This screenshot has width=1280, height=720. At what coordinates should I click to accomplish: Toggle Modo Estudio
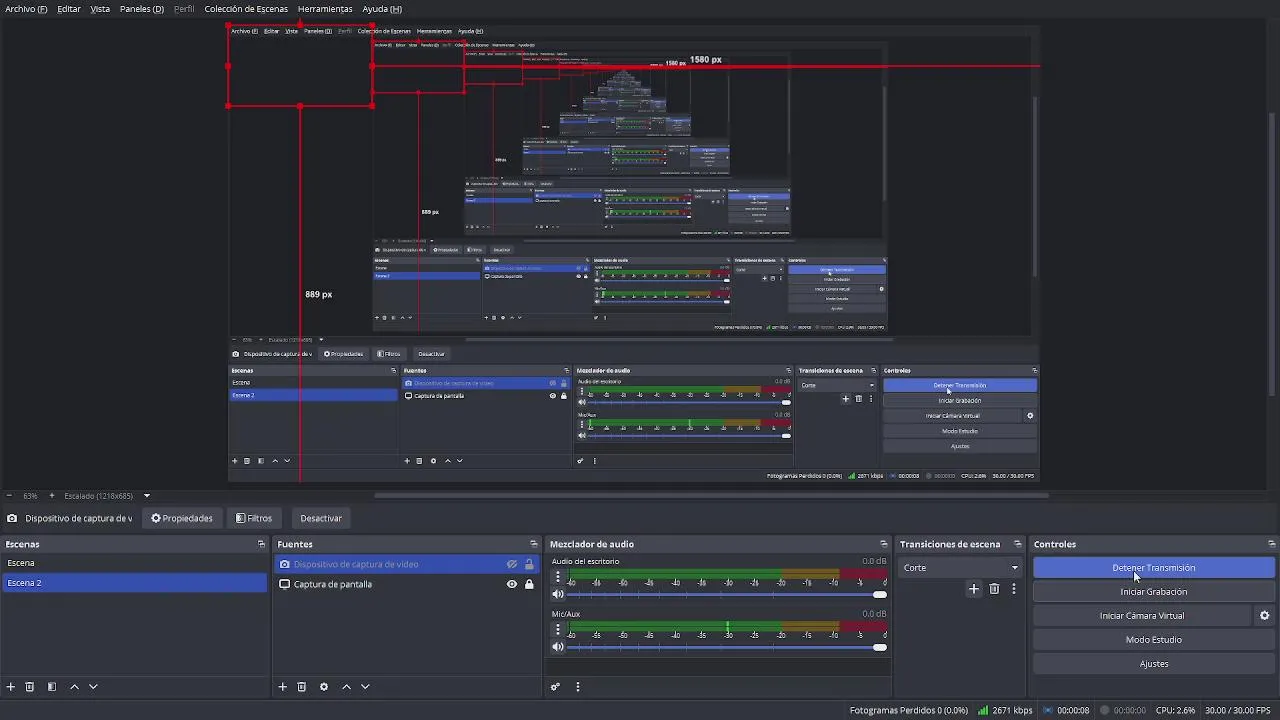tap(1154, 640)
